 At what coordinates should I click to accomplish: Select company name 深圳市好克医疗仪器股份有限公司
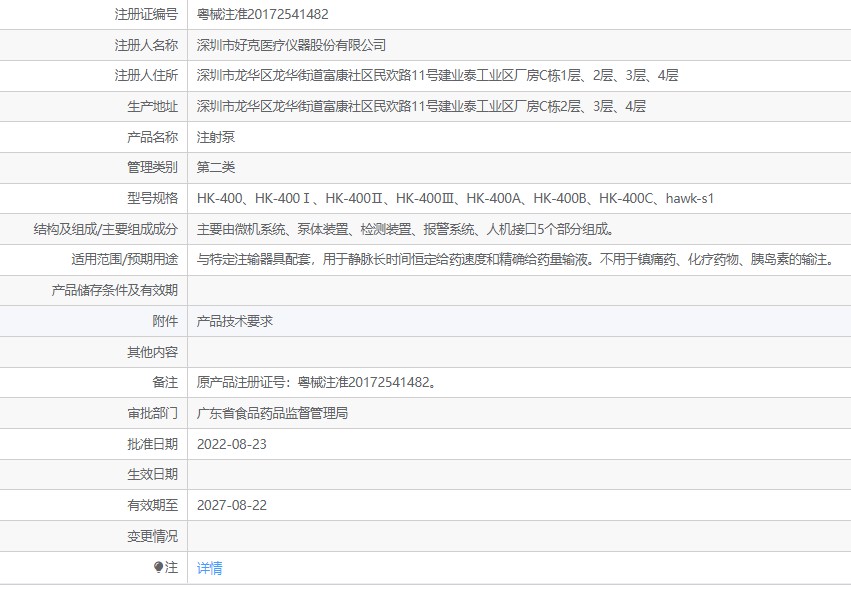pos(291,45)
